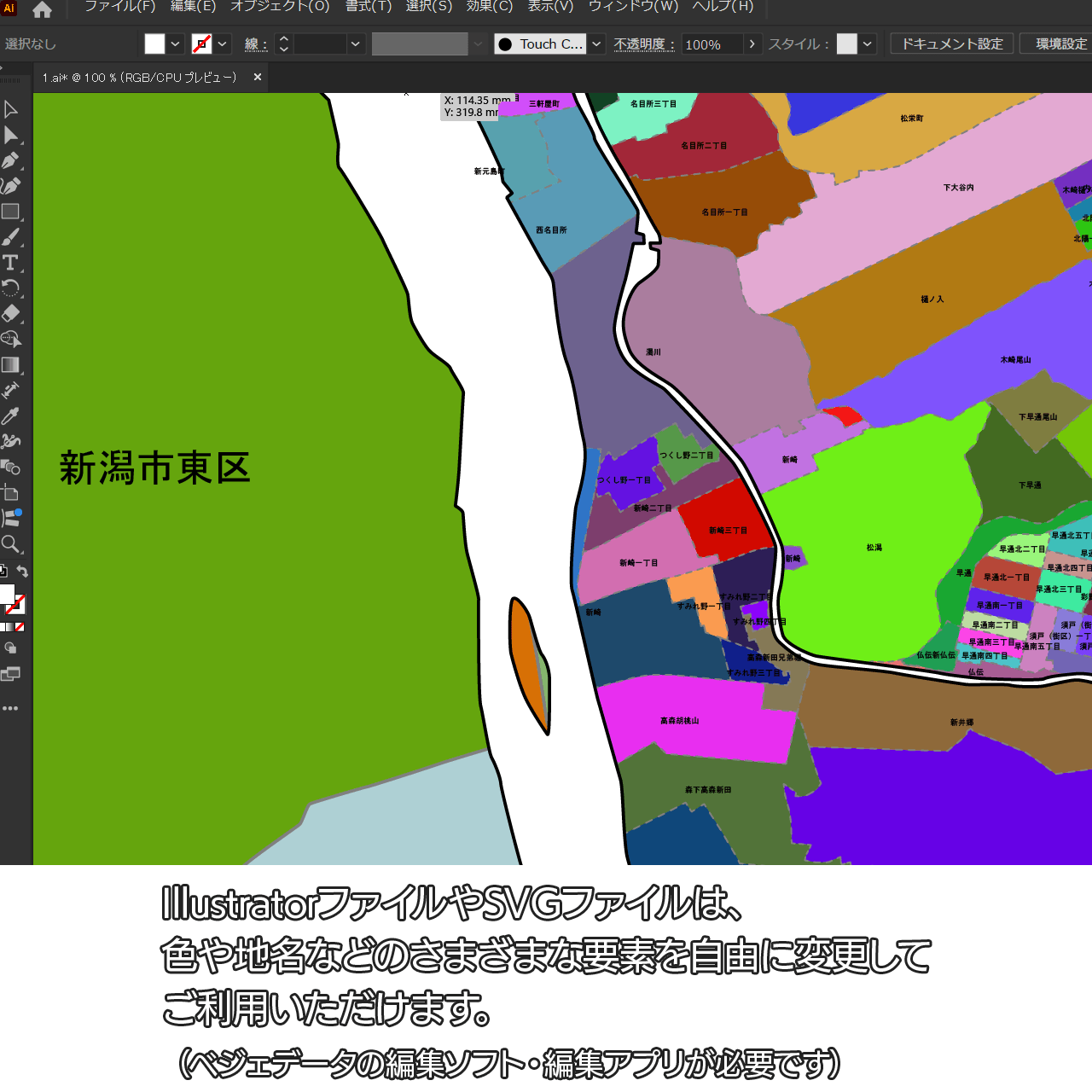1092x1092 pixels.
Task: Select the Eraser tool
Action: (11, 314)
